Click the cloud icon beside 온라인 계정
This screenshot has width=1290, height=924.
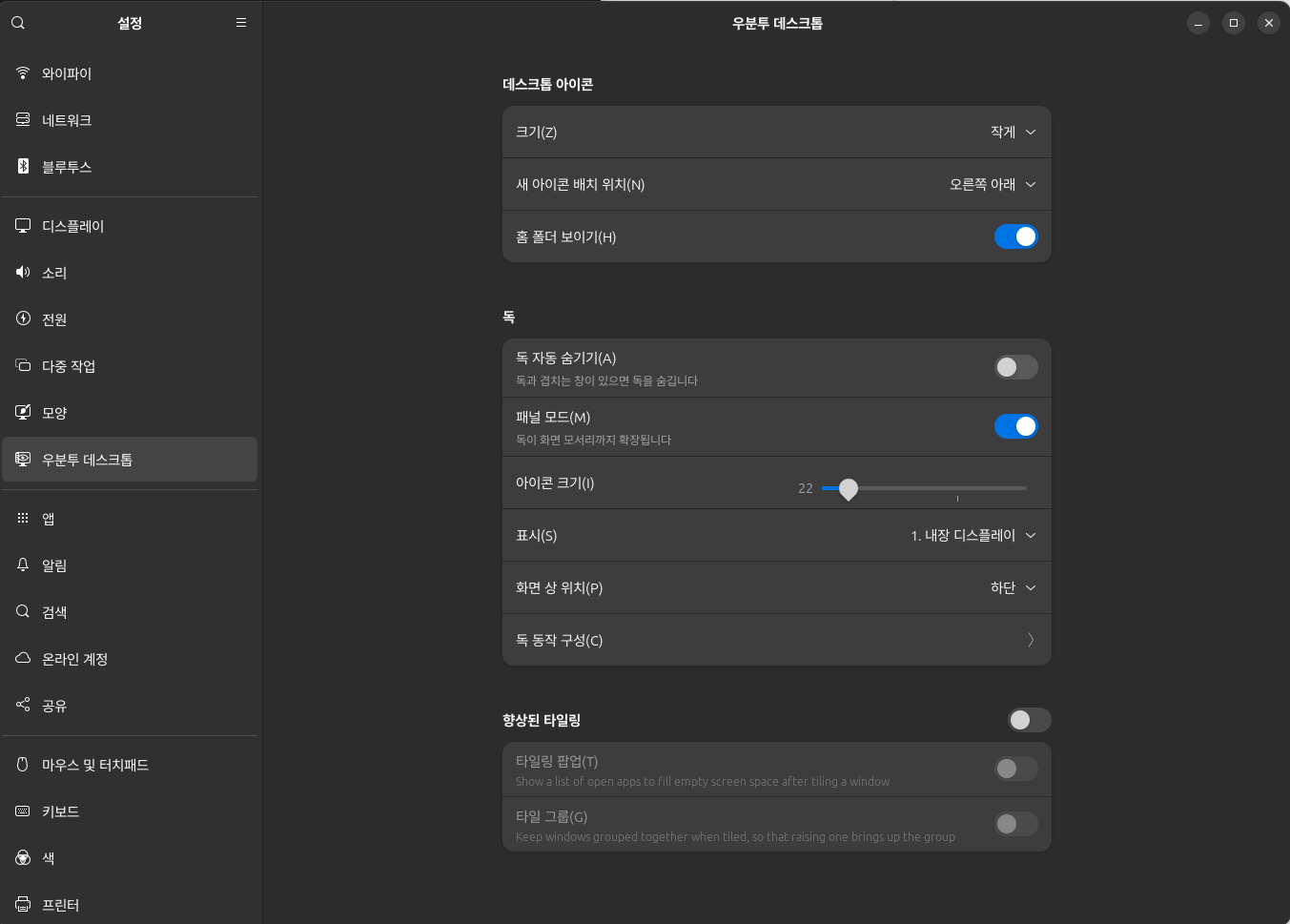tap(23, 659)
